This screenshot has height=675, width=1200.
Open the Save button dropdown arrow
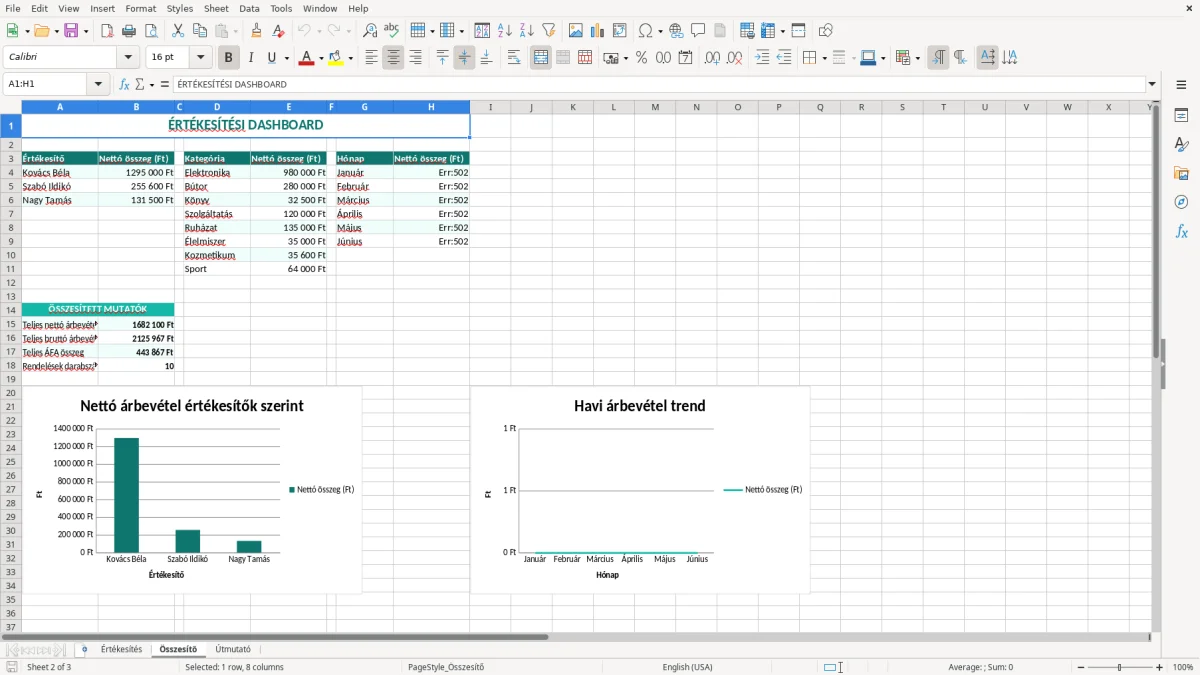click(x=86, y=31)
